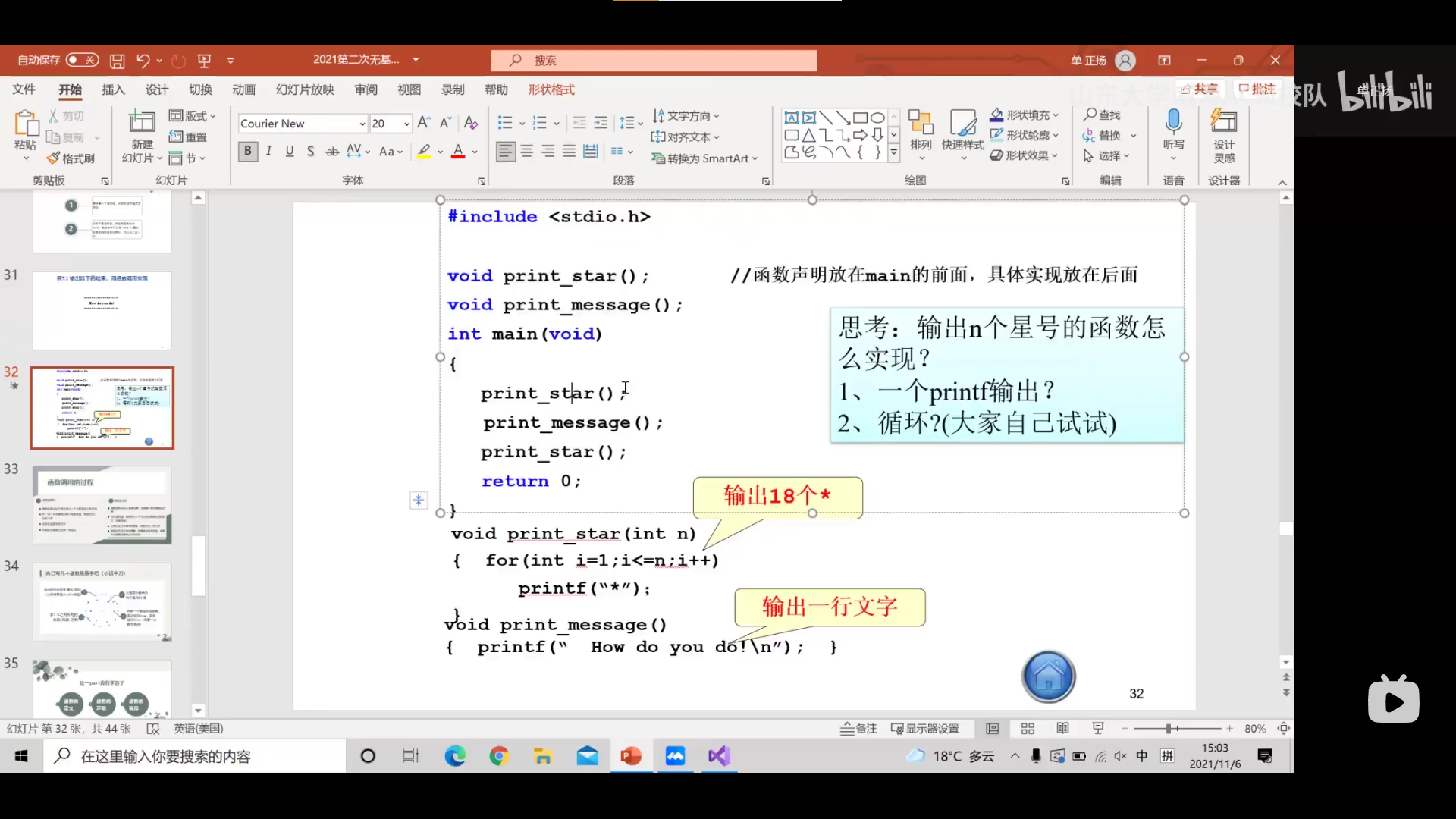
Task: Expand the font size dropdown
Action: 406,124
